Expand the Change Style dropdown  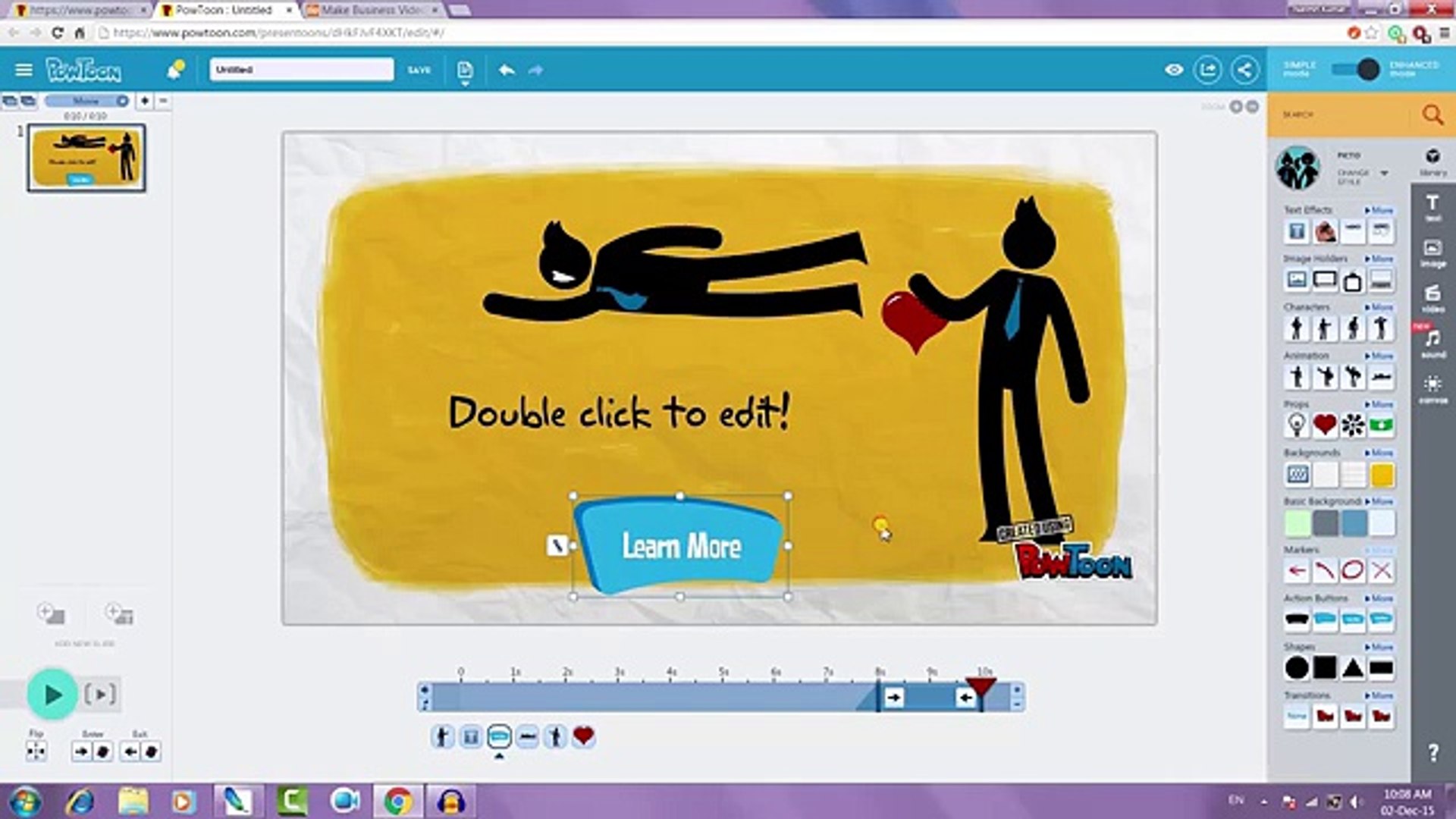coord(1384,174)
